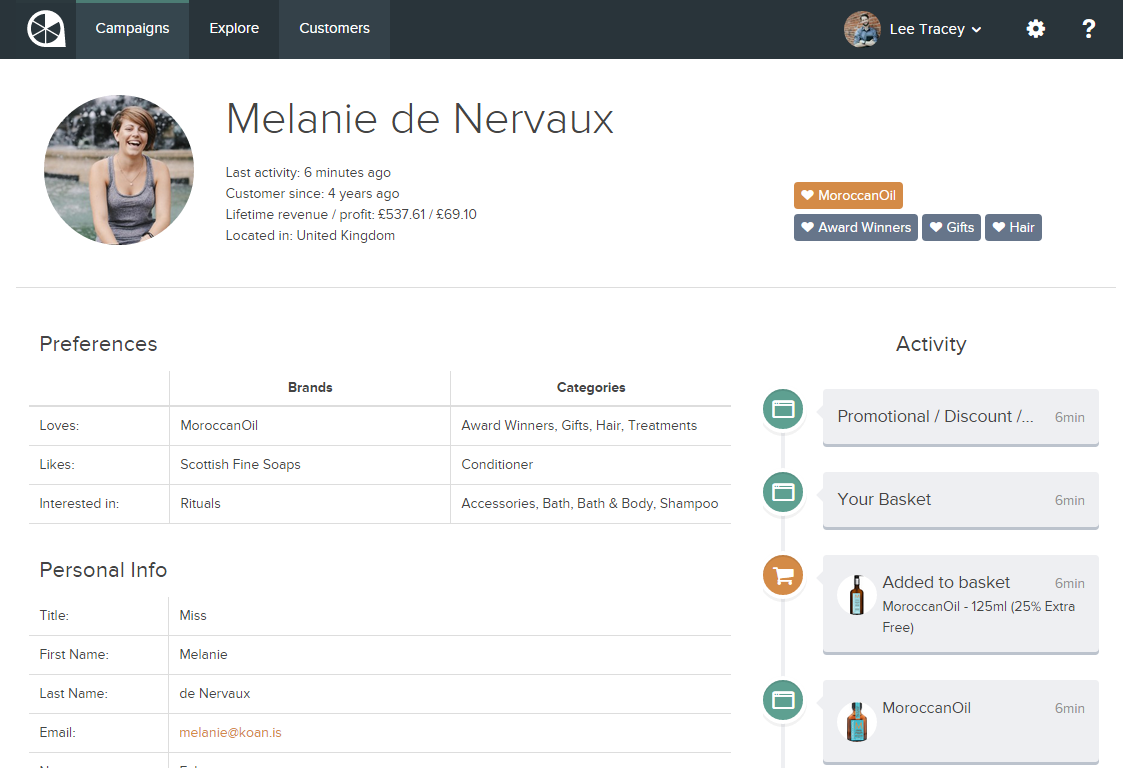
Task: Select the Hair tag
Action: (1013, 228)
